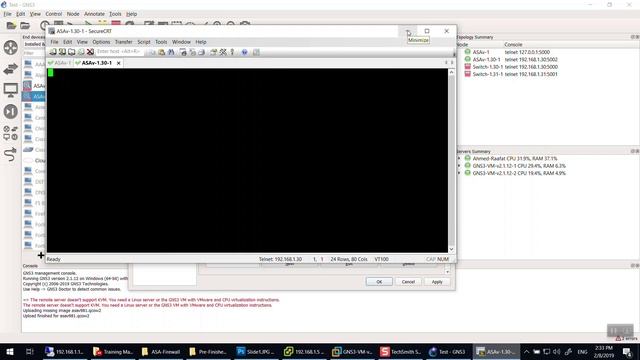Click the Copy icon in SecureCRT toolbar
640x360 pixels.
[152, 52]
